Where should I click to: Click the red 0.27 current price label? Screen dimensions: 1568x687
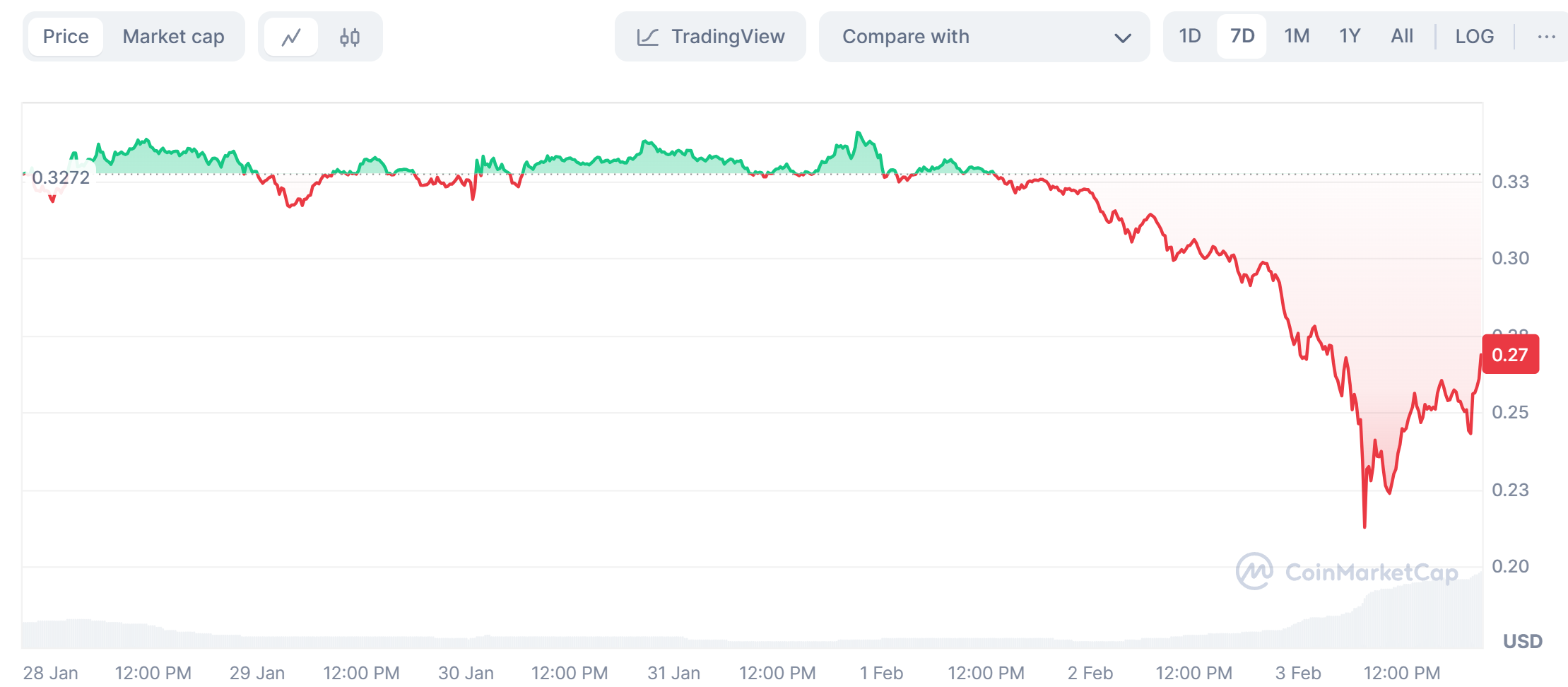tap(1510, 355)
